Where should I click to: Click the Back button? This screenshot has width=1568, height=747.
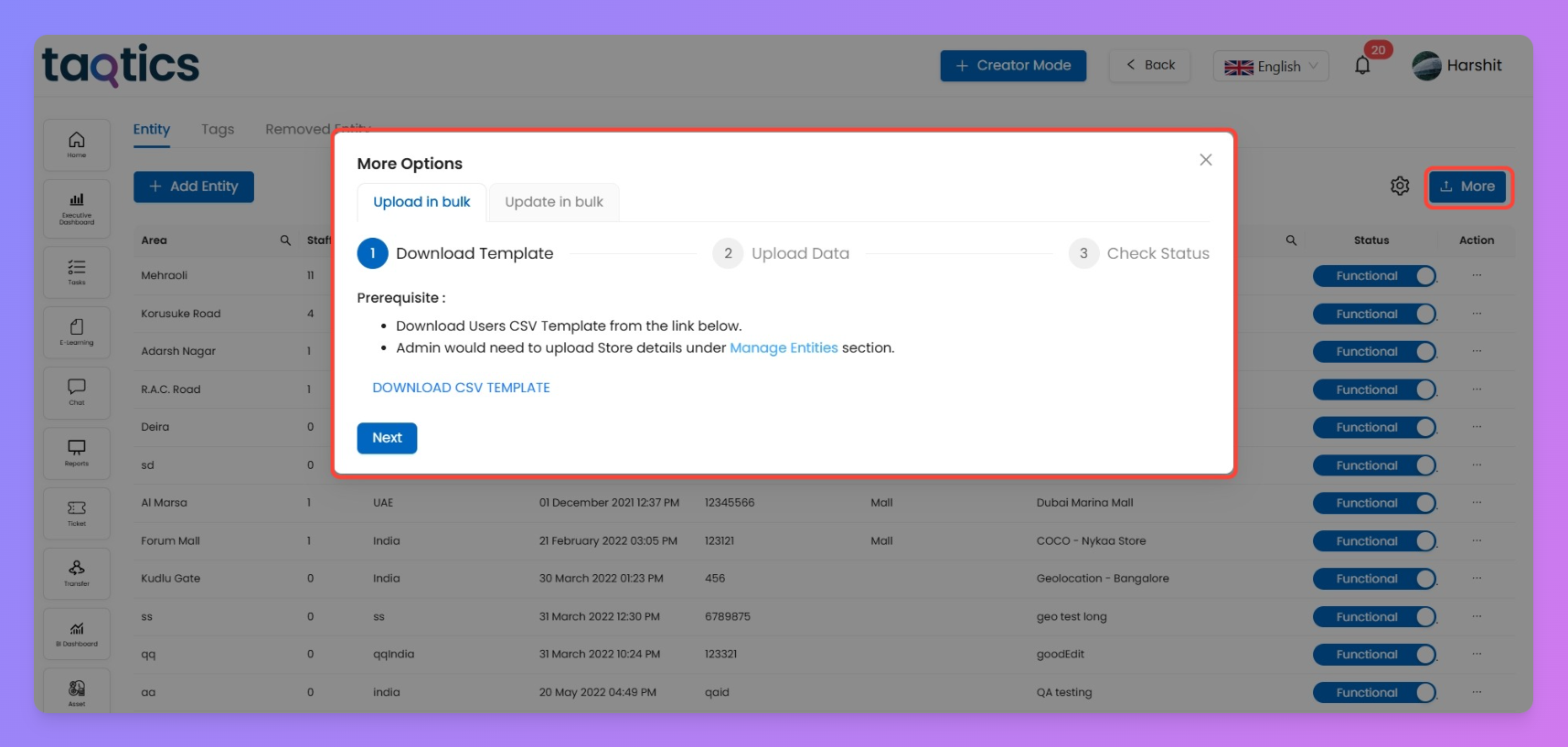click(1150, 66)
